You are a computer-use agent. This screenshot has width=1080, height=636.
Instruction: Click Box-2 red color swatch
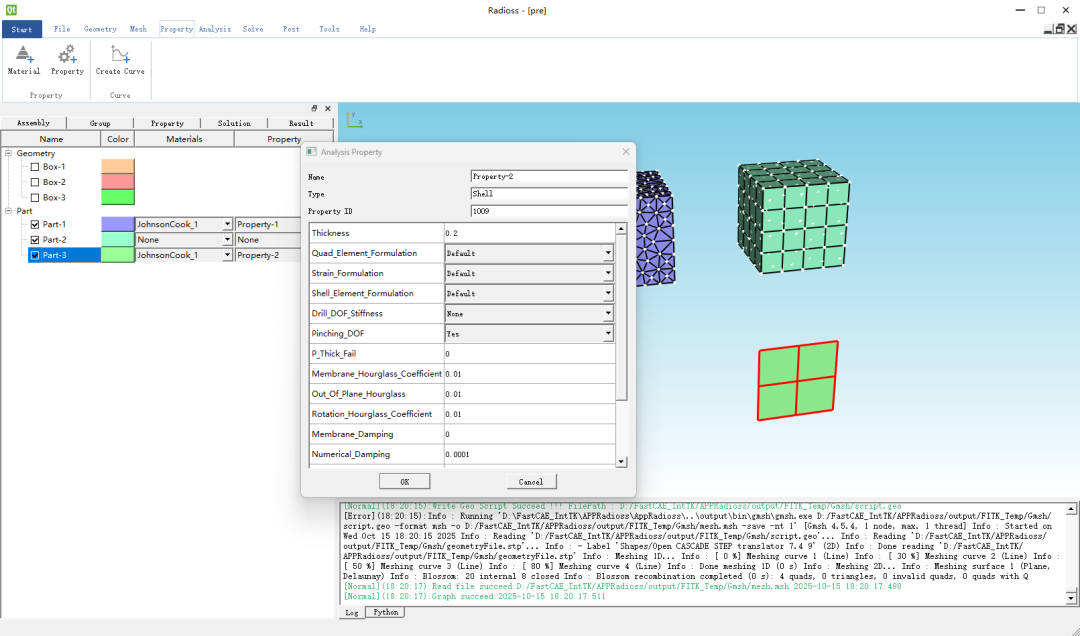pos(118,182)
